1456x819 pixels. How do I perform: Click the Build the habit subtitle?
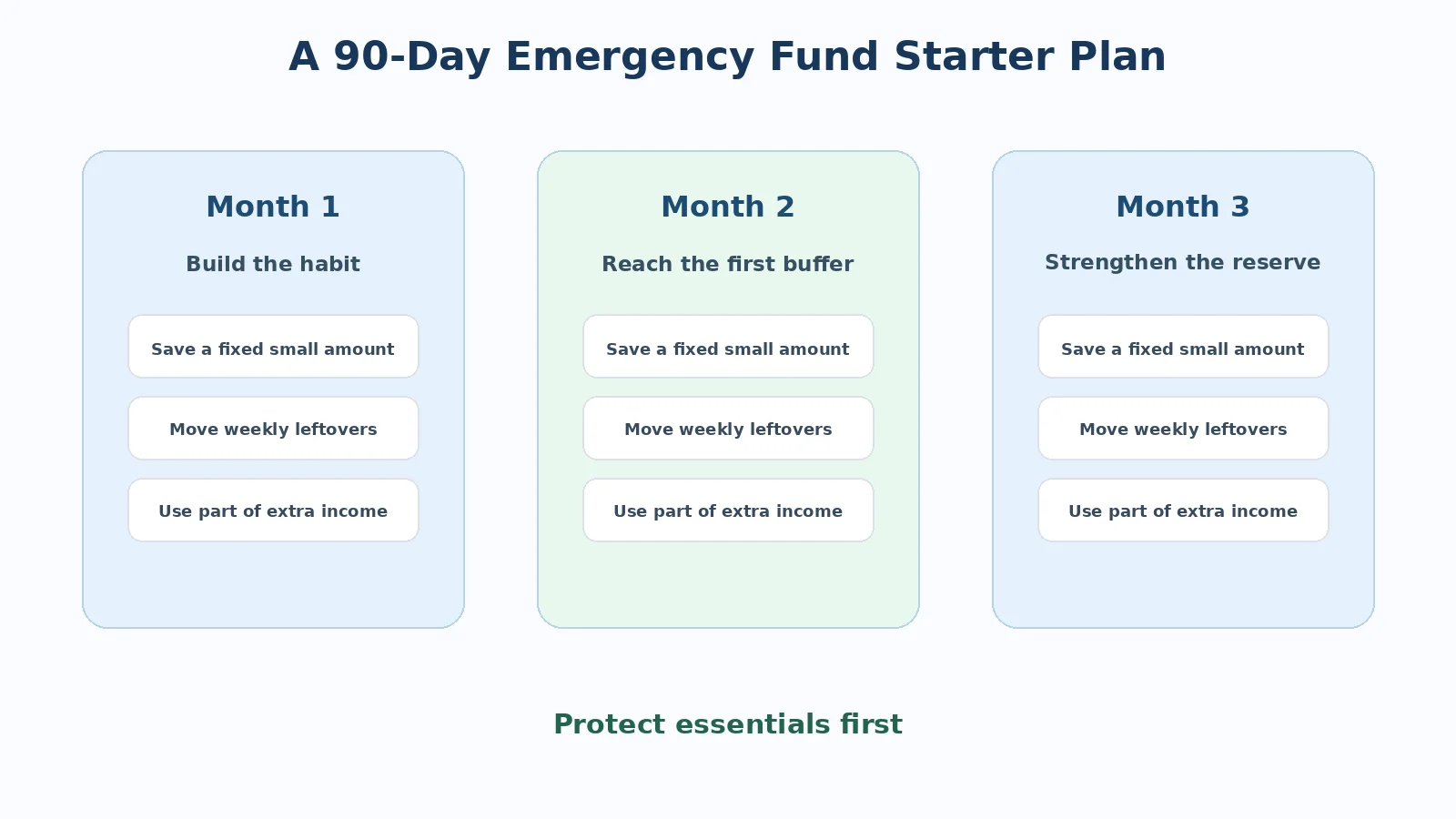273,264
